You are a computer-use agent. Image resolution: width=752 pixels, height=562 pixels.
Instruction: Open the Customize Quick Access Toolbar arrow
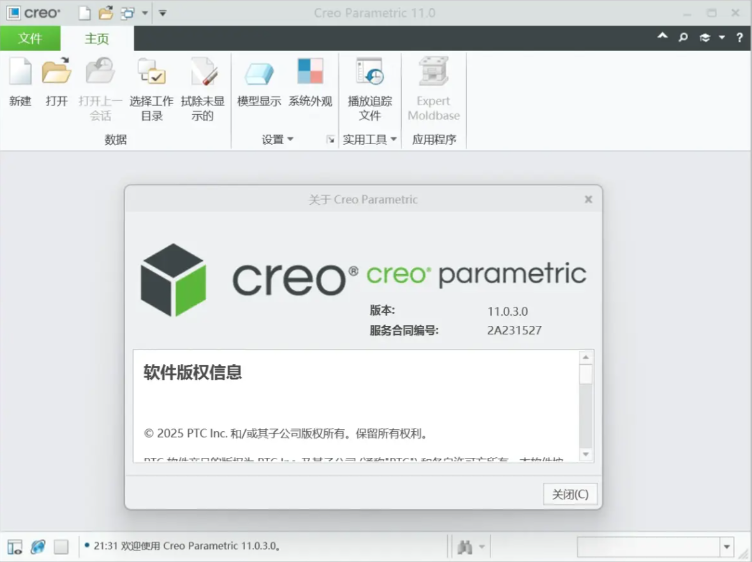click(x=163, y=13)
